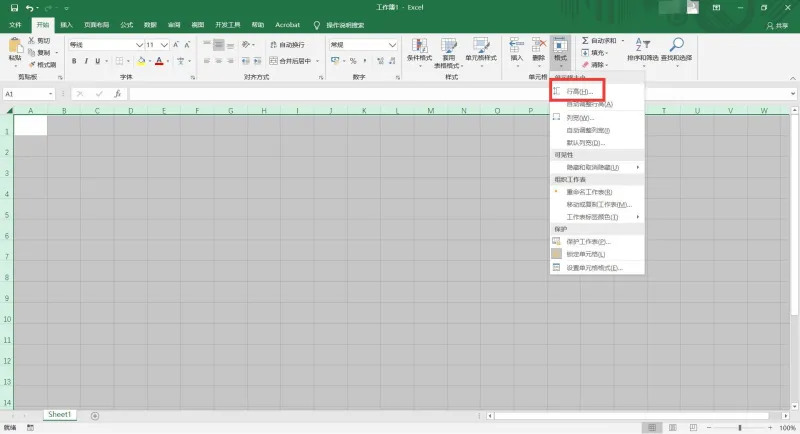Viewport: 800px width, 434px height.
Task: Click the fill color bucket icon
Action: click(x=141, y=61)
